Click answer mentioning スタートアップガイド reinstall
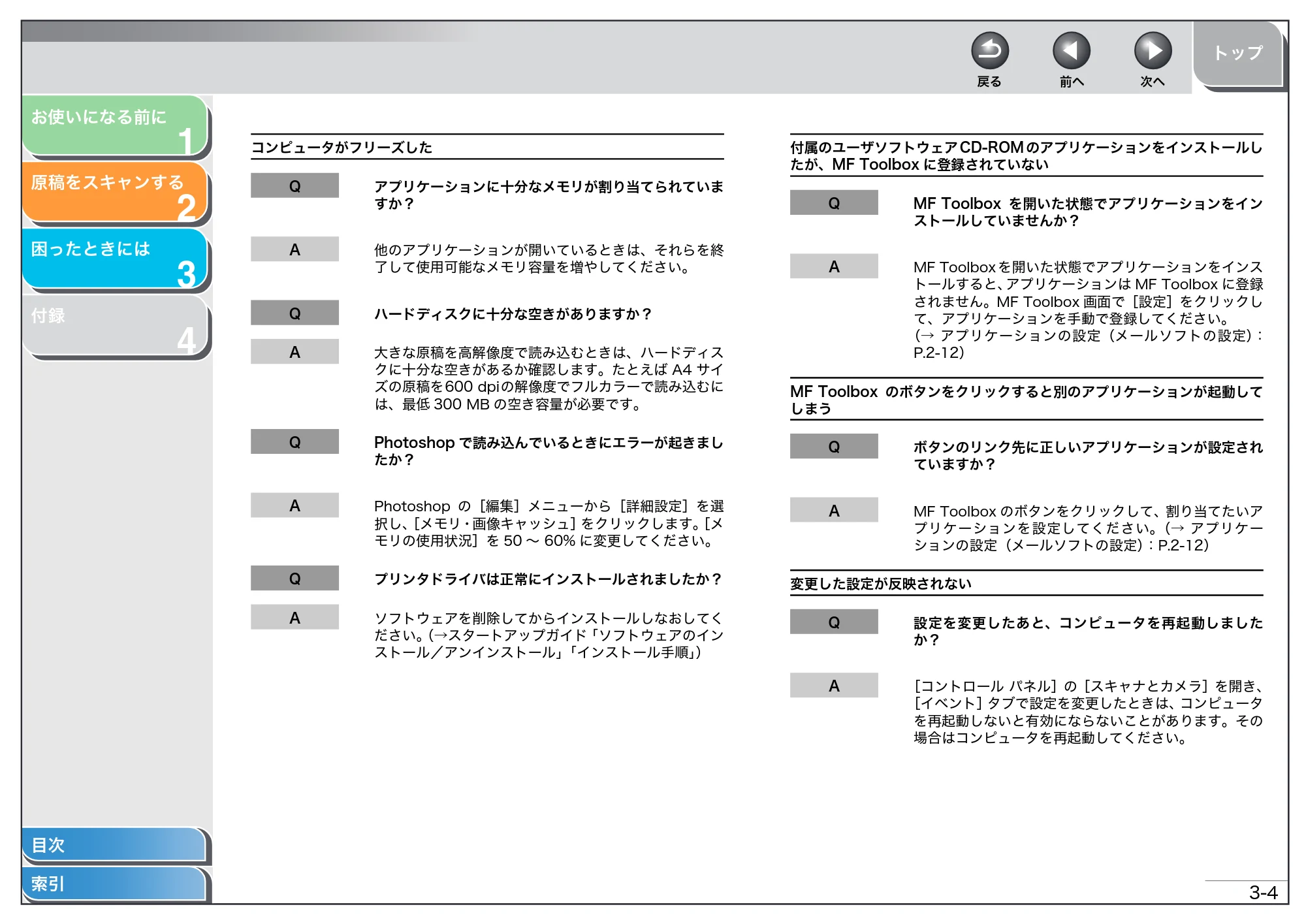The image size is (1306, 924). [549, 635]
